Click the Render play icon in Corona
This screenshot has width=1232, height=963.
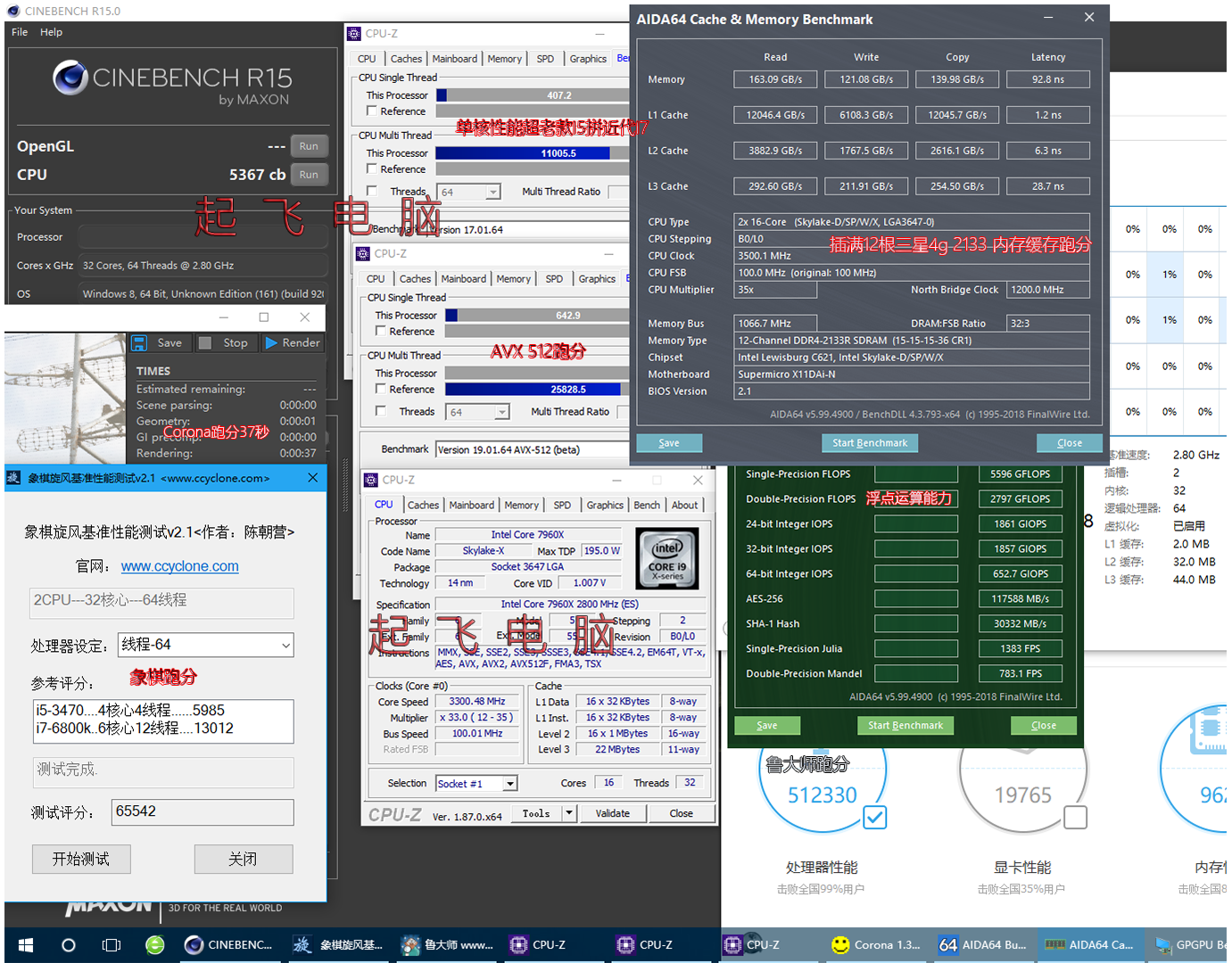[x=271, y=343]
